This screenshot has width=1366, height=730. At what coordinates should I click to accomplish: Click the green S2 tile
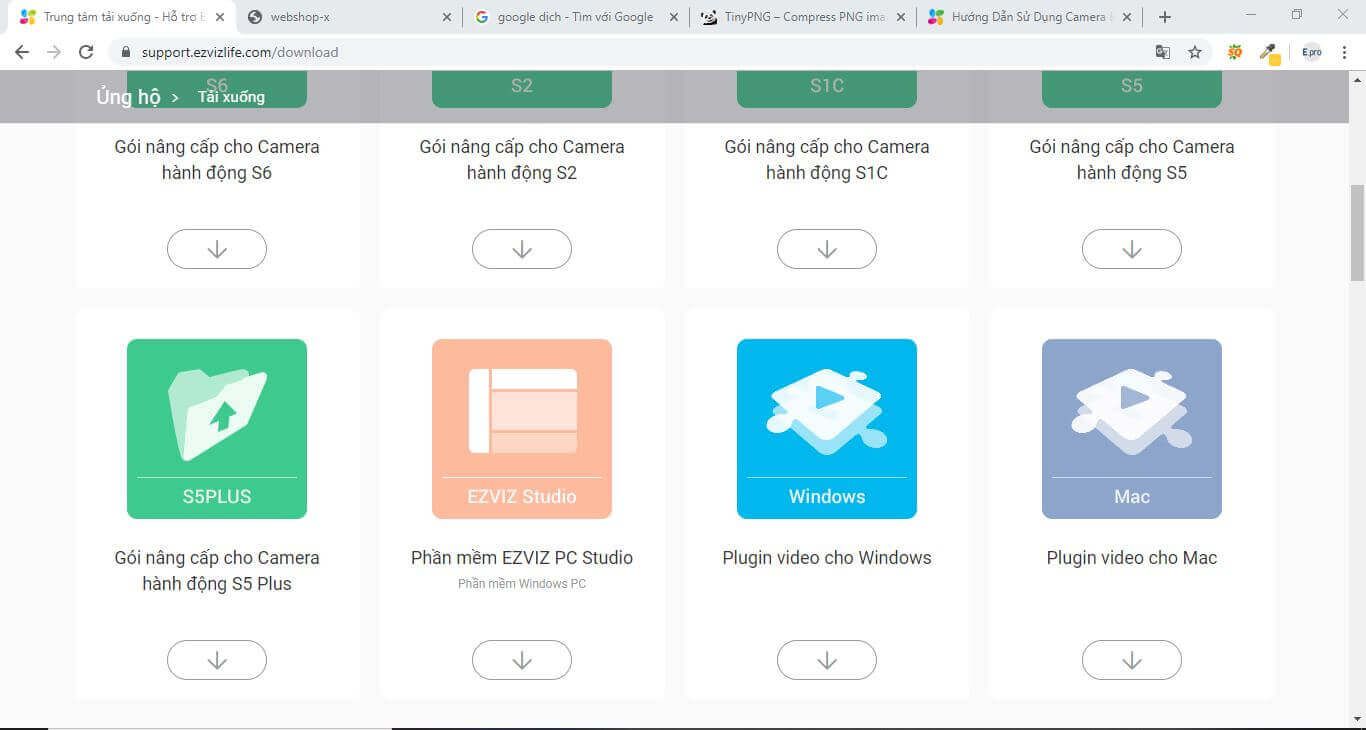pos(522,88)
